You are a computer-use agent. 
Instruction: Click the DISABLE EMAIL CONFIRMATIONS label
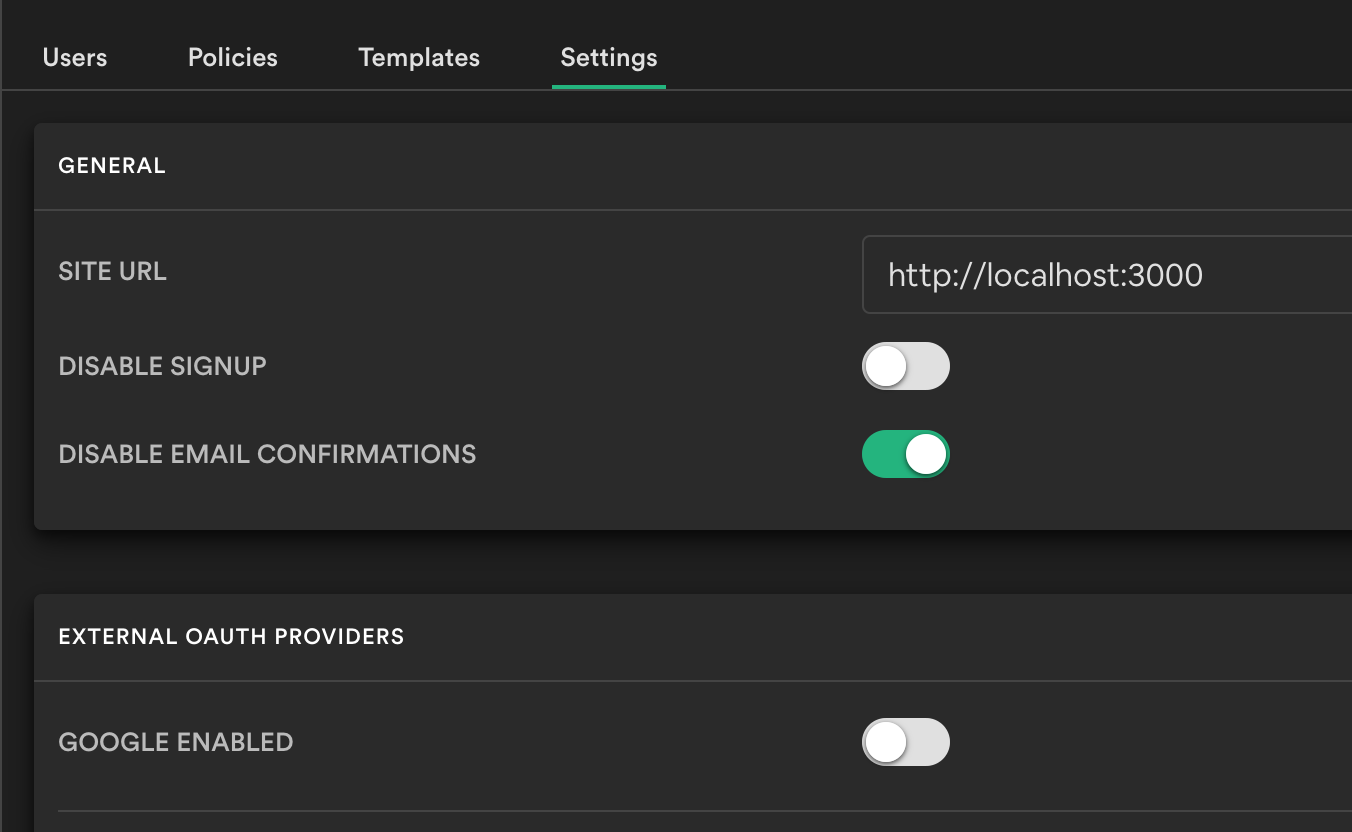pyautogui.click(x=267, y=453)
